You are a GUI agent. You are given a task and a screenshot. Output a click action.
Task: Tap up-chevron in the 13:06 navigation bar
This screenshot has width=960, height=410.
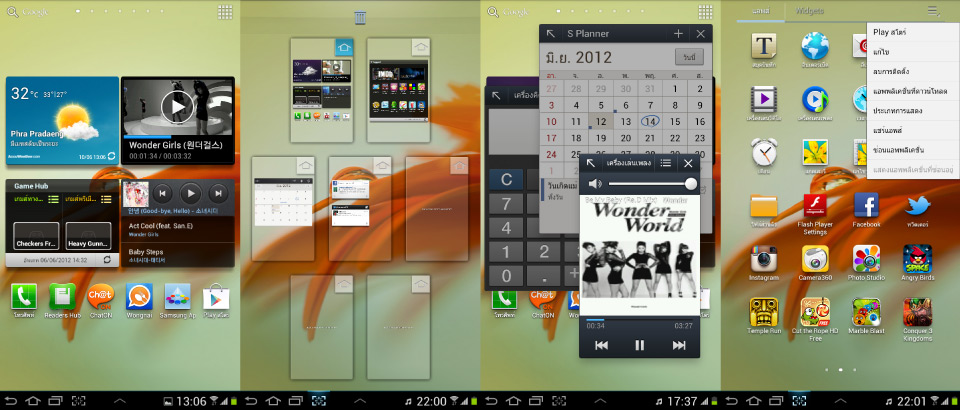point(120,401)
